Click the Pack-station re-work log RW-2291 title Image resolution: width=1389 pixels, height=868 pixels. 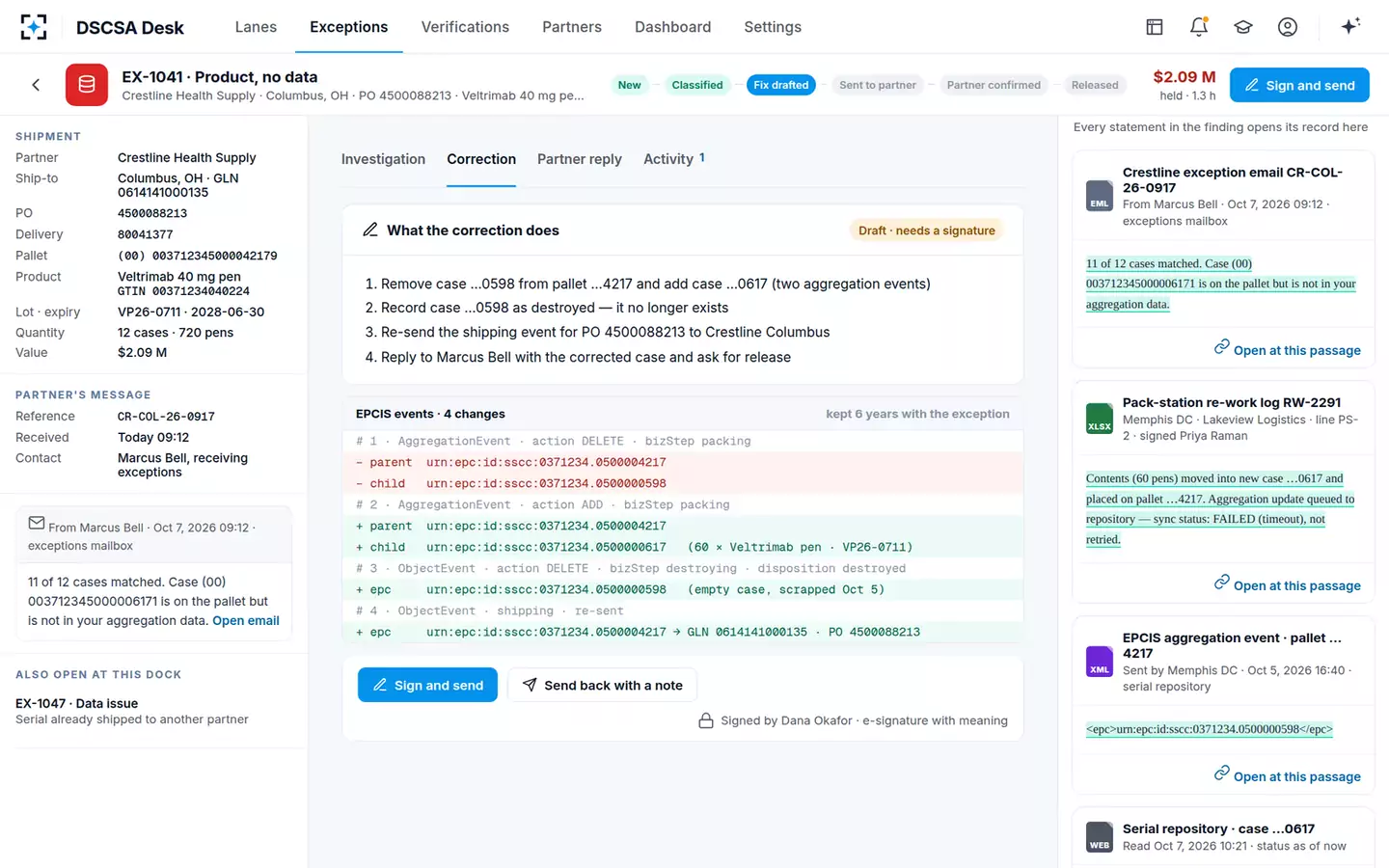[1232, 402]
